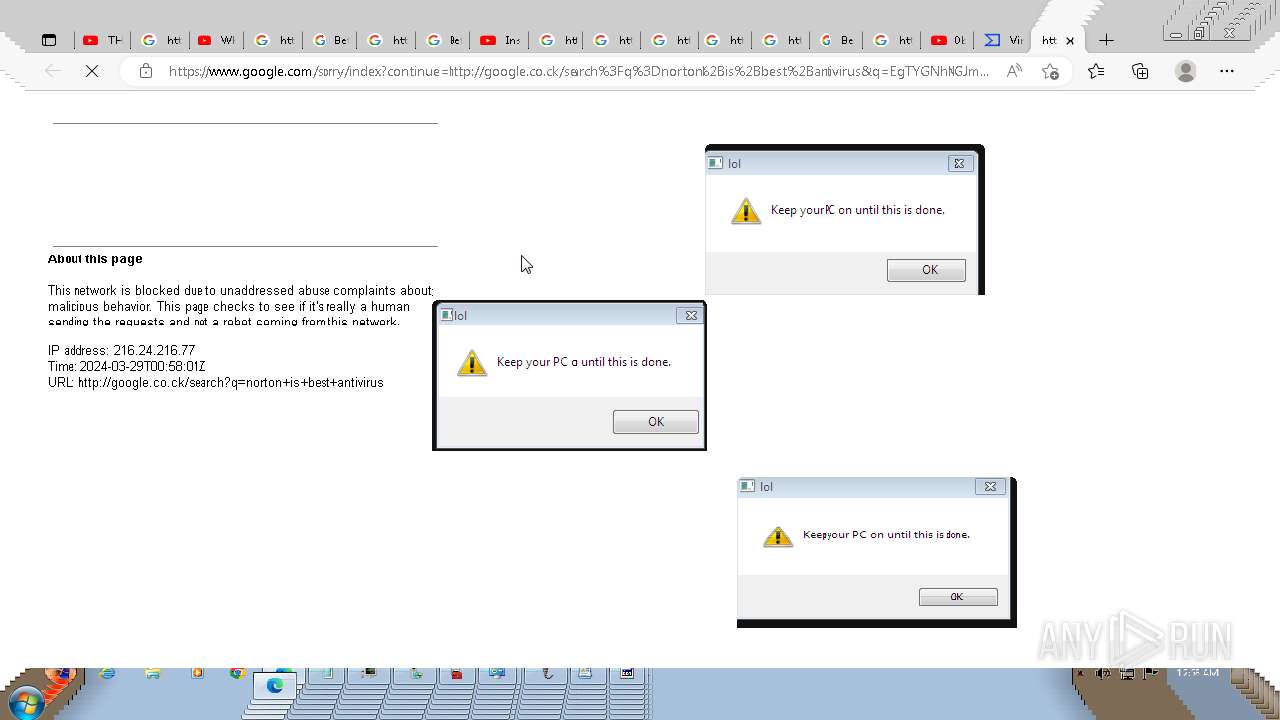The width and height of the screenshot is (1280, 720).
Task: Open the profile avatar icon
Action: click(1186, 71)
